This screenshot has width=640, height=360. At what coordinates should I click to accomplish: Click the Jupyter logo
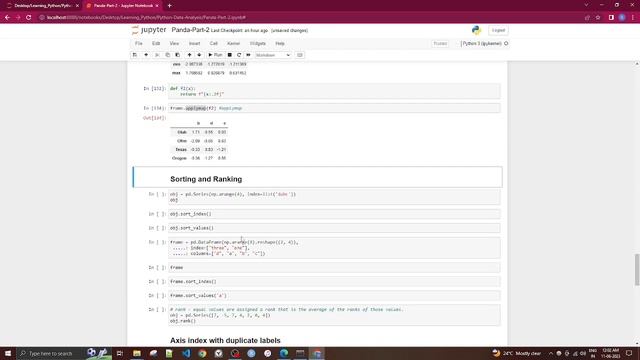coord(149,30)
